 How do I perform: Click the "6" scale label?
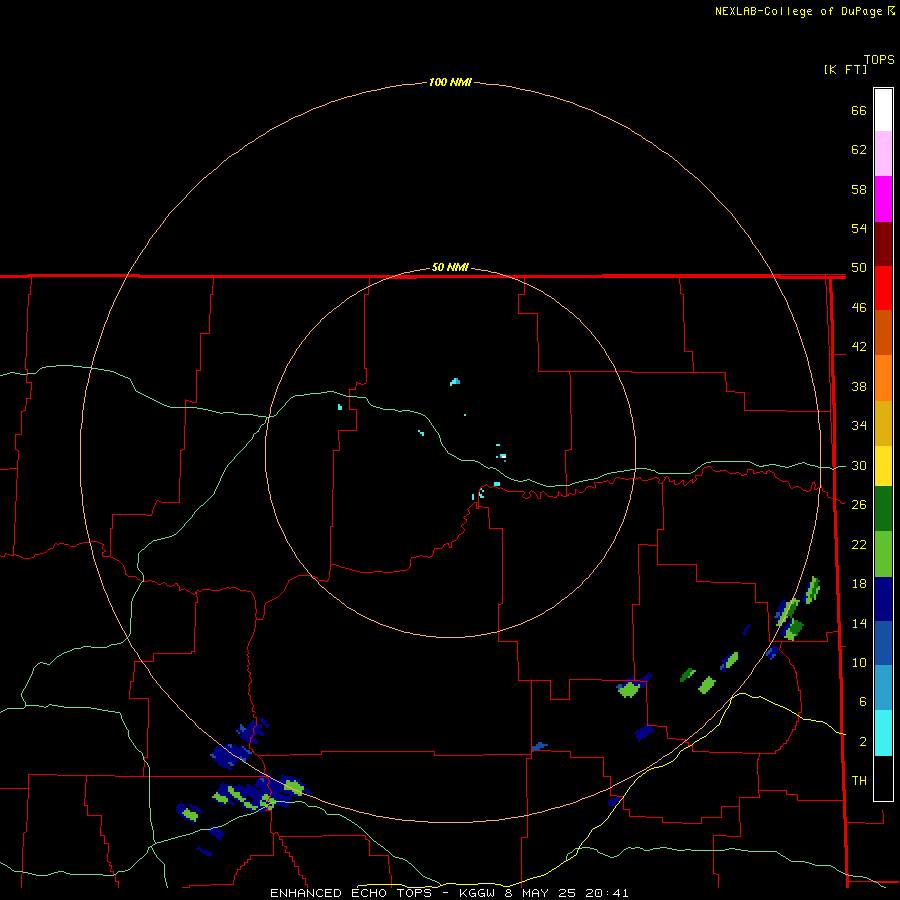click(x=862, y=702)
